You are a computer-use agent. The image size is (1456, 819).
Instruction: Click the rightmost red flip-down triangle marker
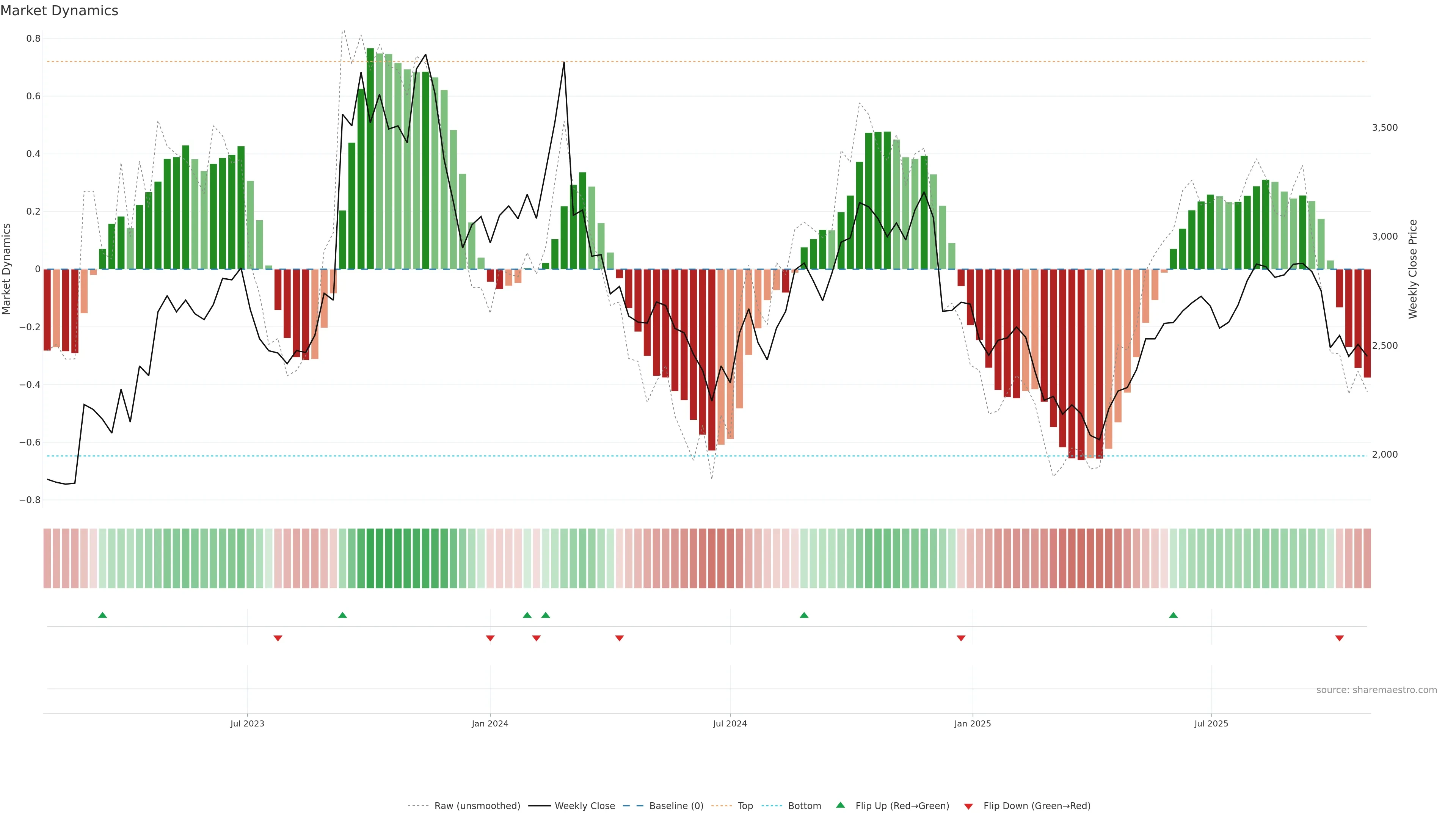click(1339, 638)
